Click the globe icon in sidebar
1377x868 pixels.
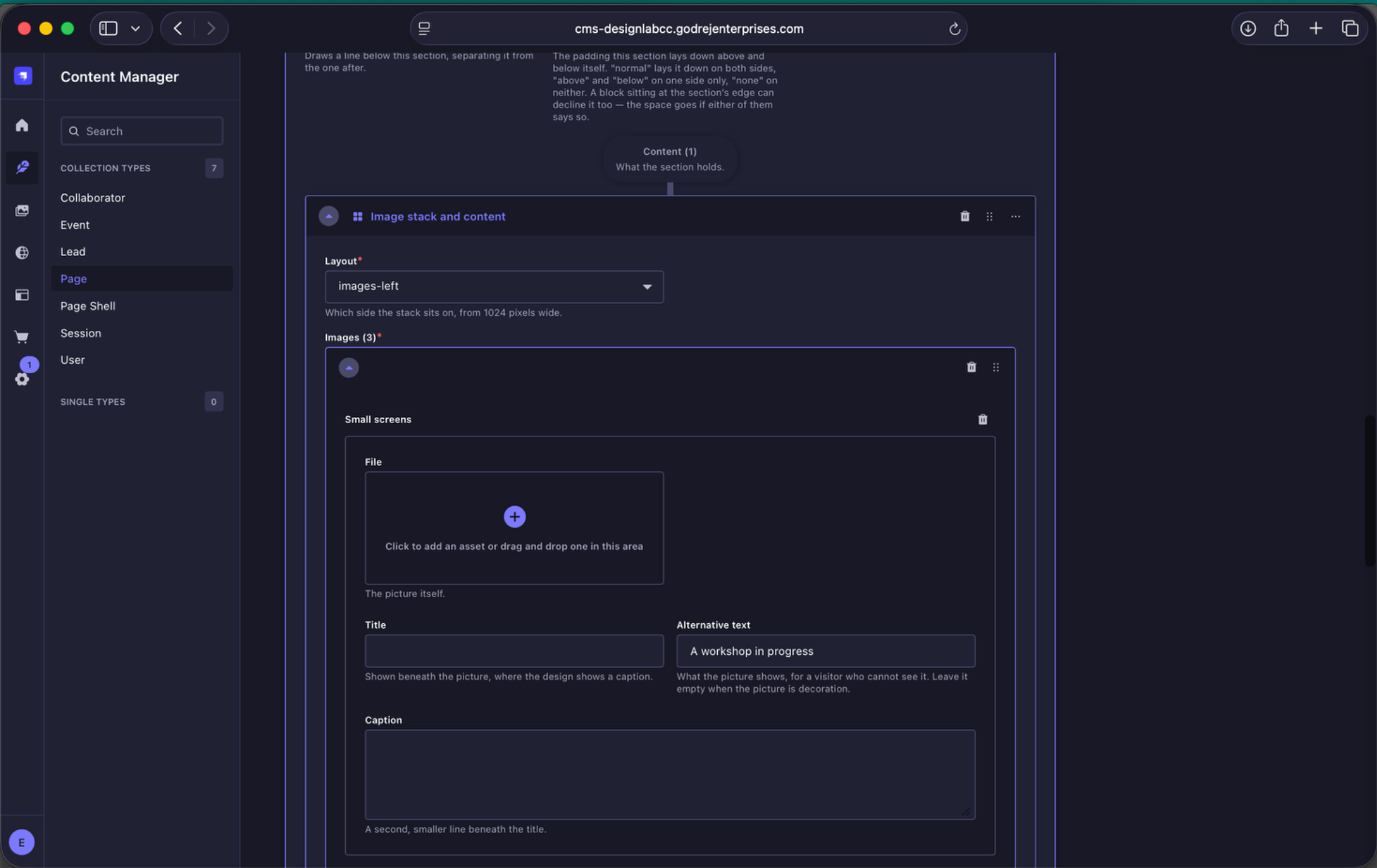point(22,253)
